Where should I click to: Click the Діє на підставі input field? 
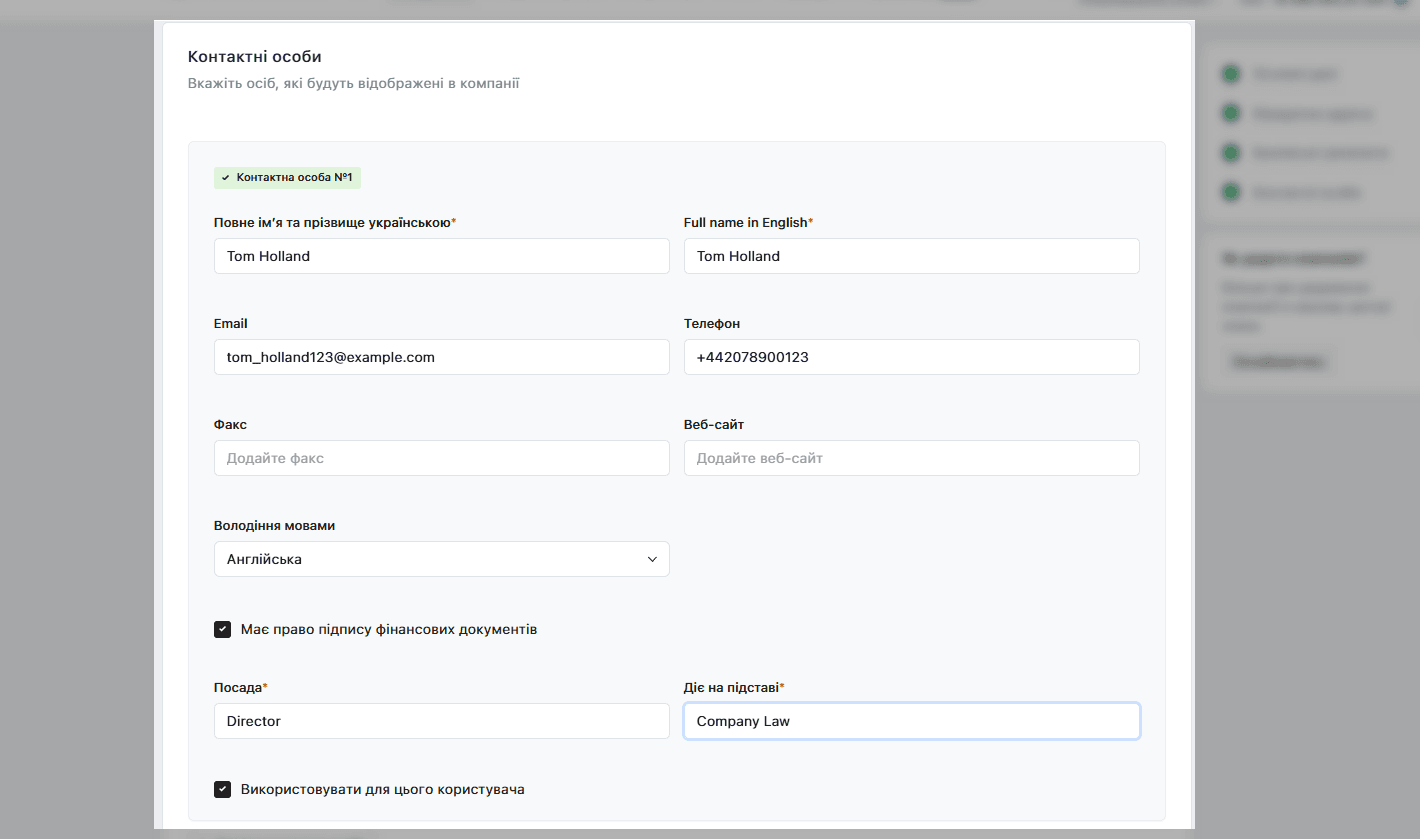point(911,721)
